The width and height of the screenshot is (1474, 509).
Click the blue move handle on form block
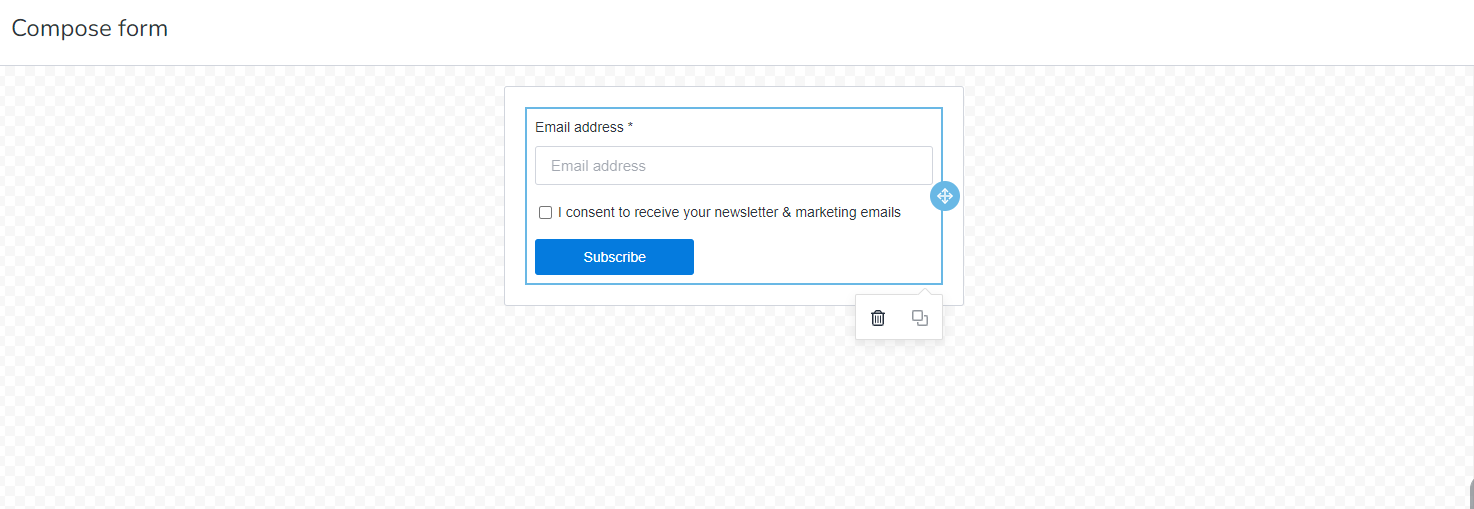click(x=945, y=196)
